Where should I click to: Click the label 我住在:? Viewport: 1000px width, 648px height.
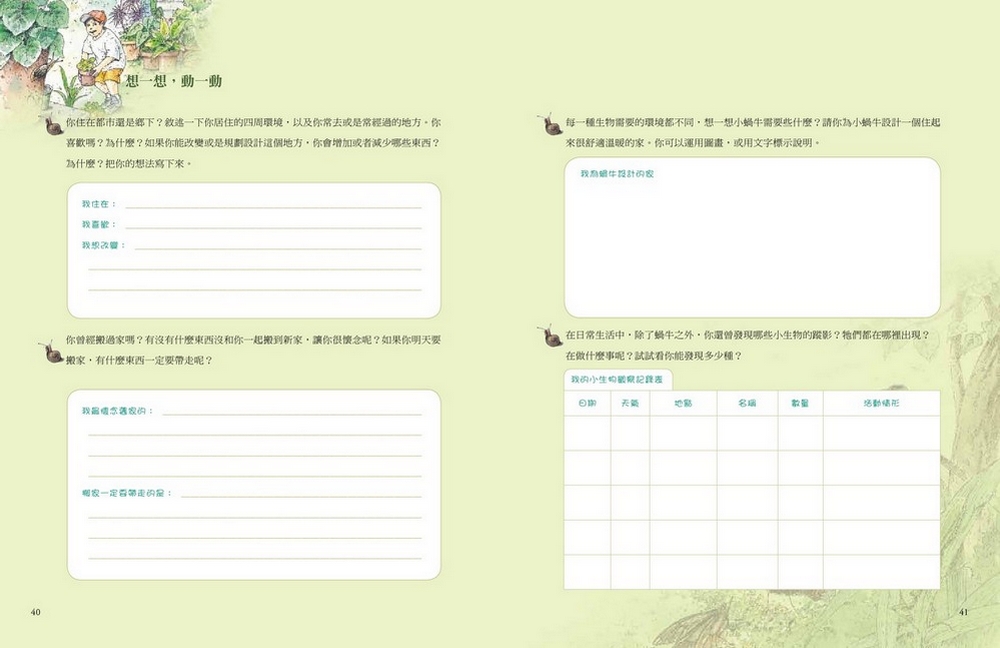point(99,204)
